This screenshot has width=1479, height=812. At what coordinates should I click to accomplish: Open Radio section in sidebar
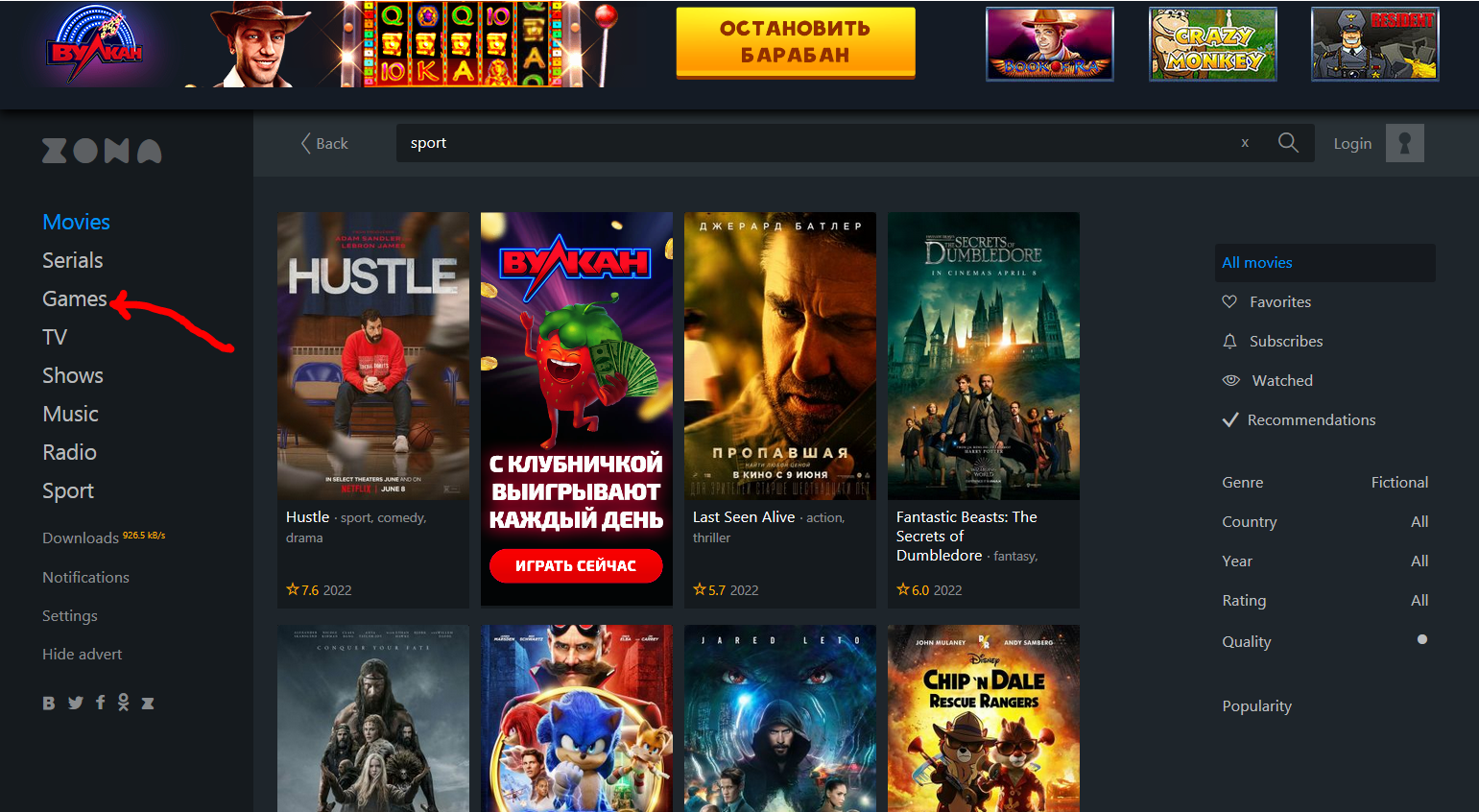[69, 452]
